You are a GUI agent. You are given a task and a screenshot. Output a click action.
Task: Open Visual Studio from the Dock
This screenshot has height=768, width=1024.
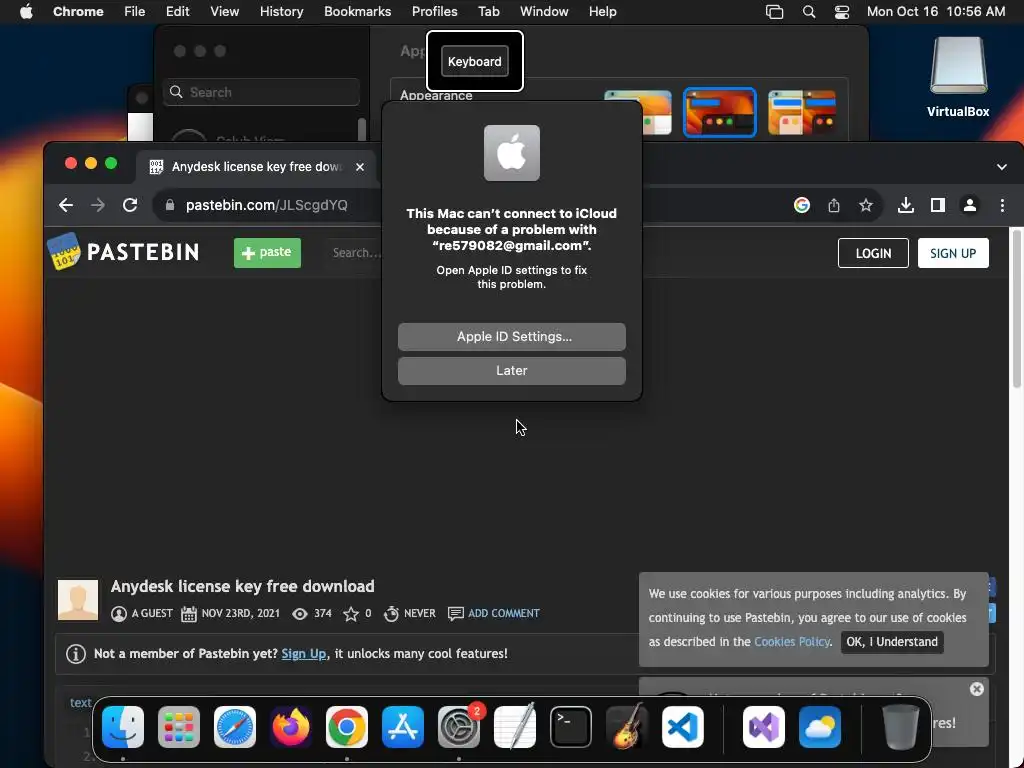tap(763, 727)
